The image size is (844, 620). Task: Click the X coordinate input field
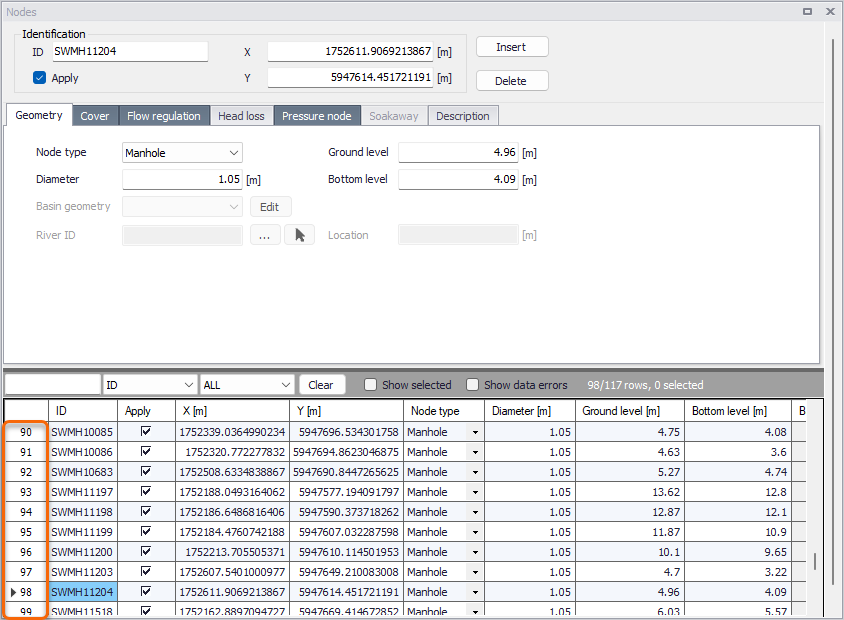point(350,51)
